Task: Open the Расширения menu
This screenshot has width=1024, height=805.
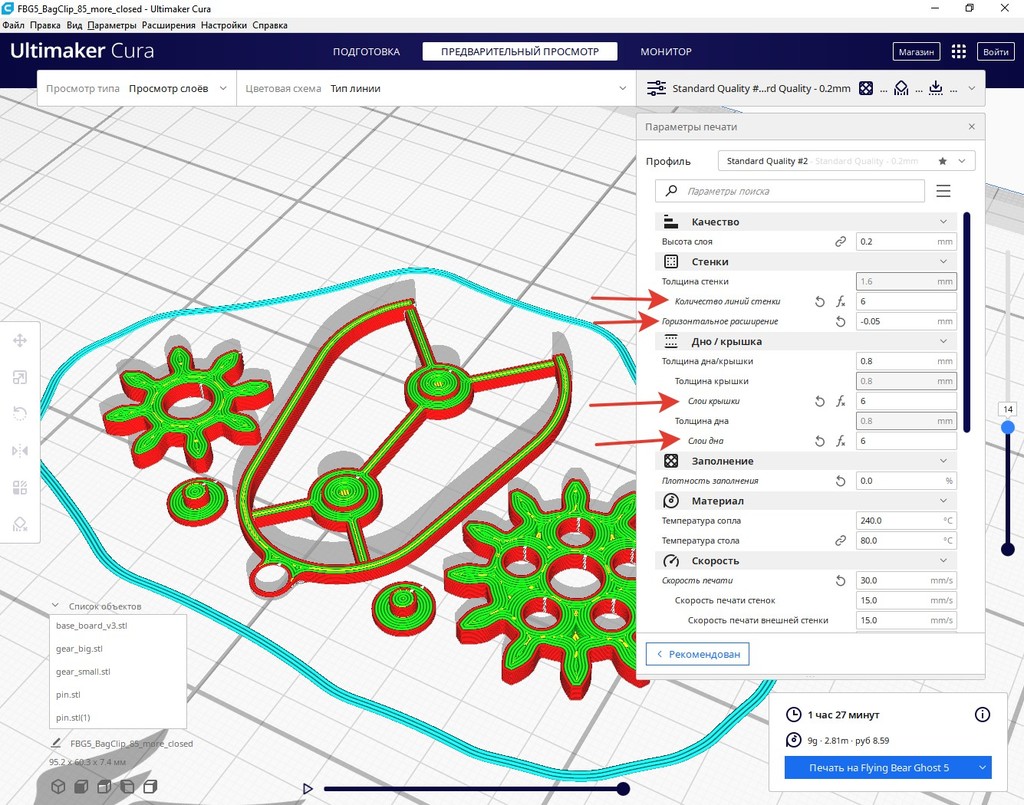Action: coord(168,25)
